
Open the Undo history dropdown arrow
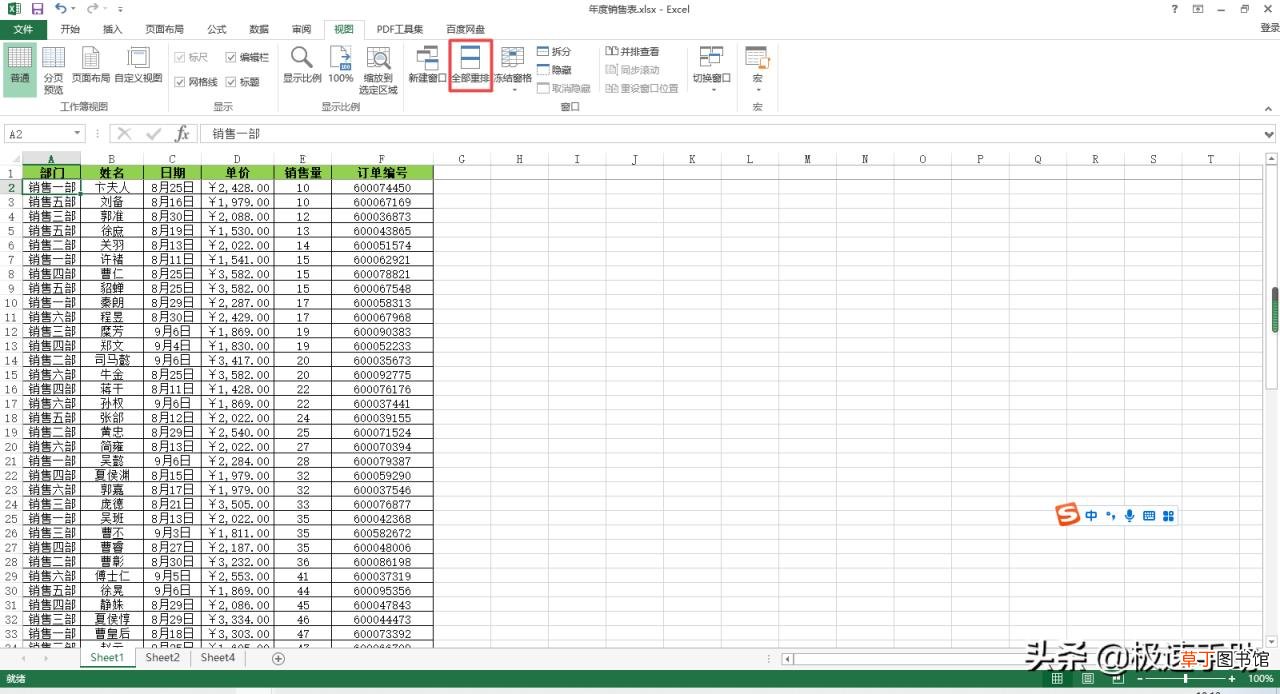[x=74, y=9]
